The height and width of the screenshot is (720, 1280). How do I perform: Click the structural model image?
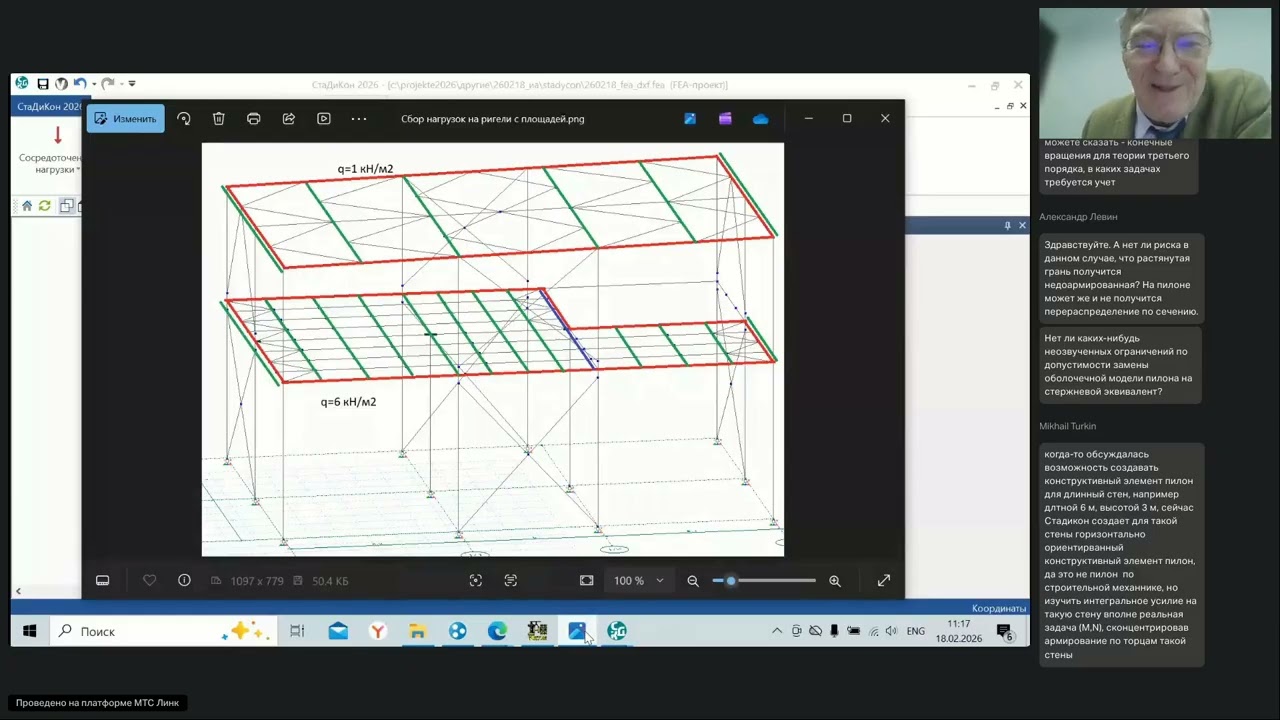[493, 349]
